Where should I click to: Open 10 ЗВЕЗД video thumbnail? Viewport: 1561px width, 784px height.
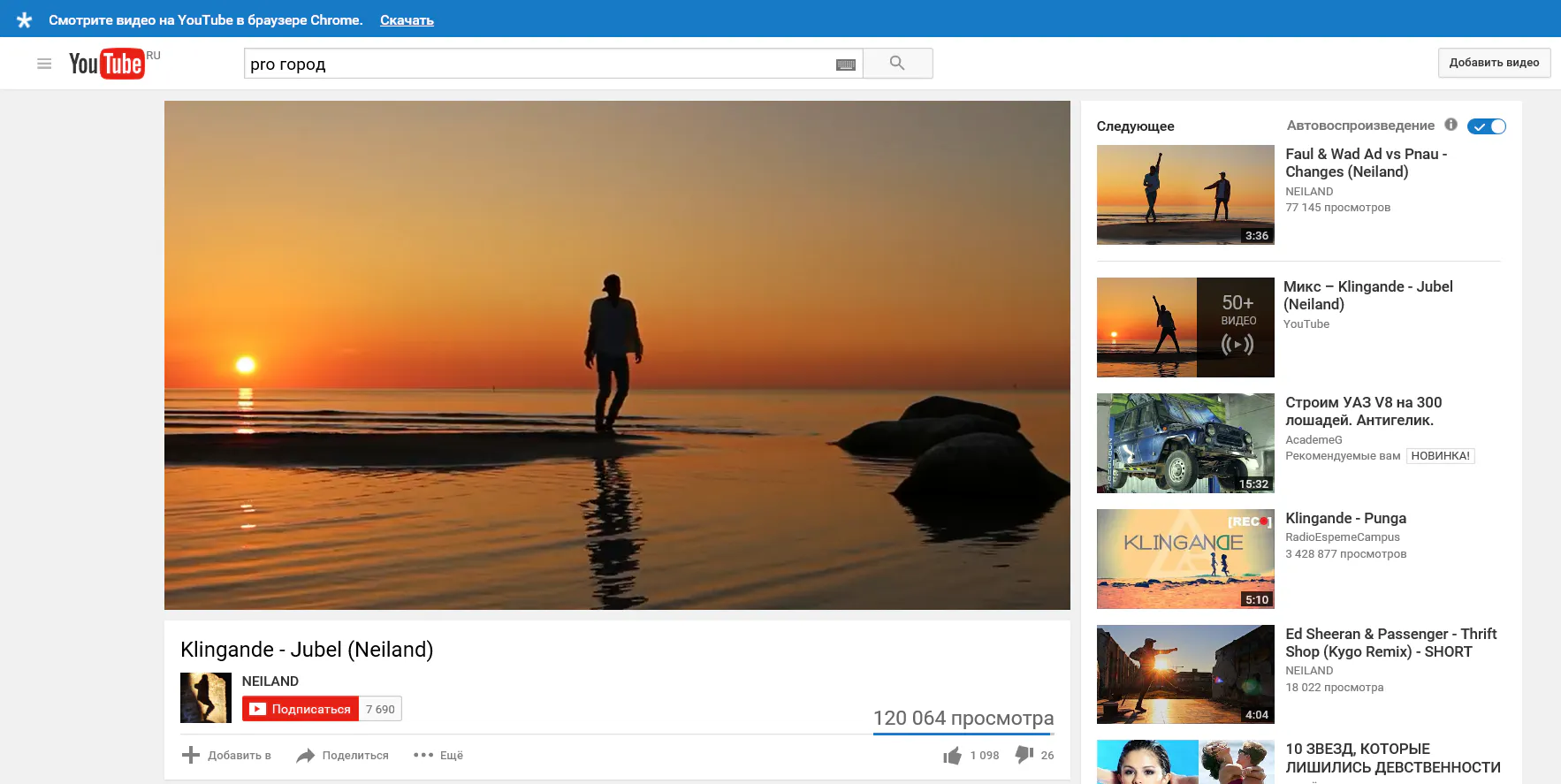pyautogui.click(x=1185, y=762)
